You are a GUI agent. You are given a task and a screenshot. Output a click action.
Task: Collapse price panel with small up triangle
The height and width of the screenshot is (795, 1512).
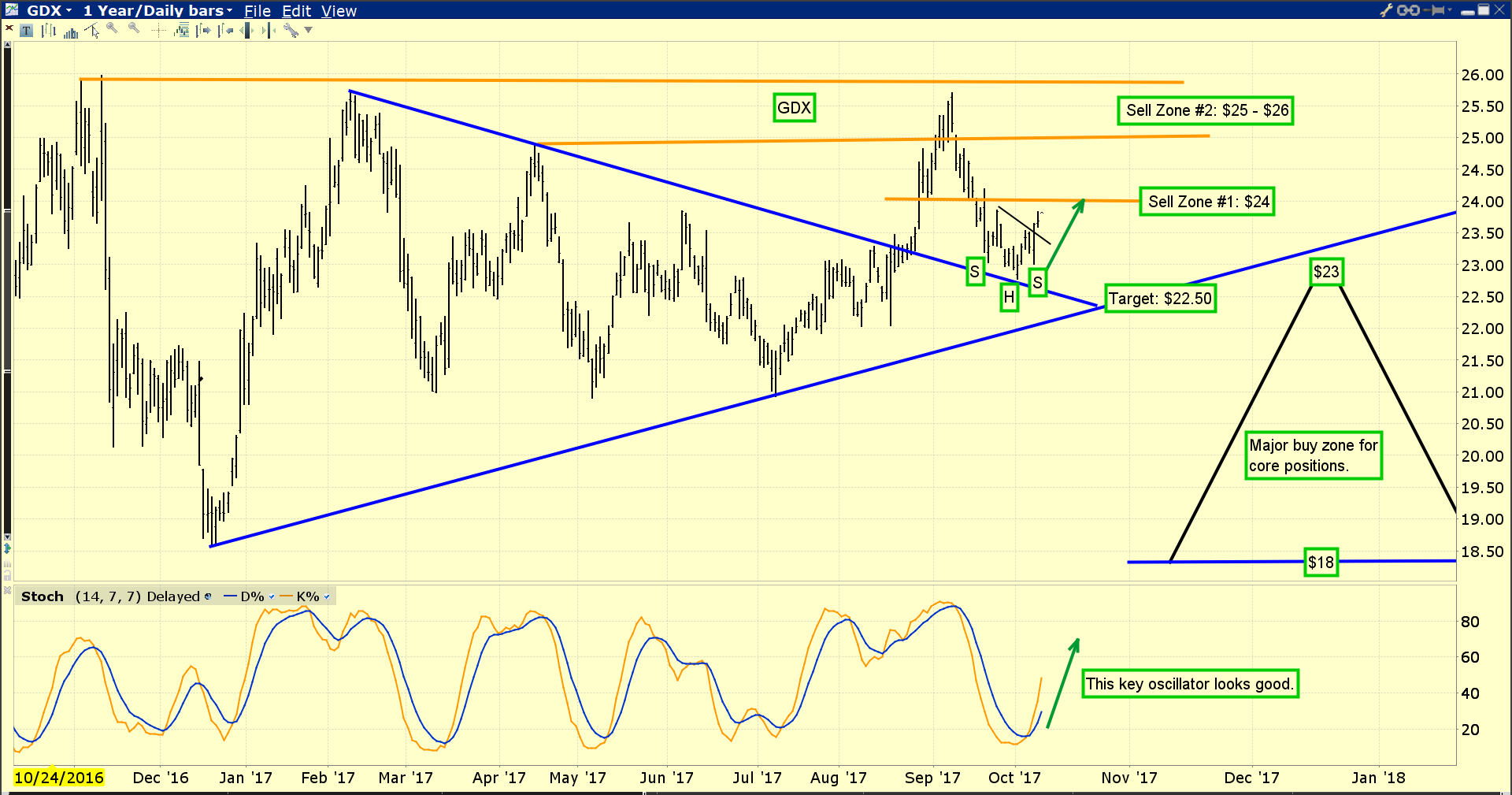[x=7, y=44]
